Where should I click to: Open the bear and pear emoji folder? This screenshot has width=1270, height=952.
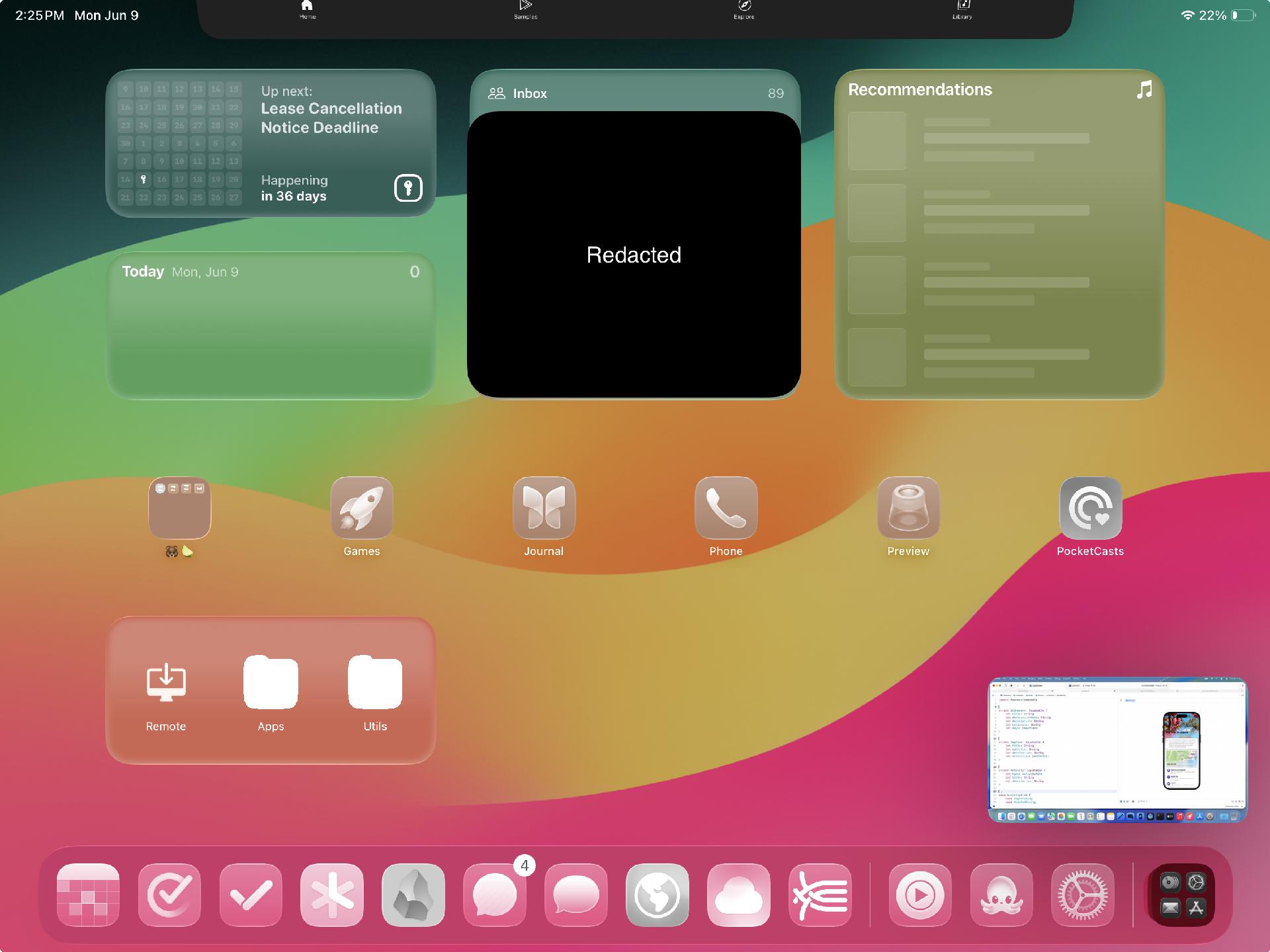pyautogui.click(x=179, y=507)
